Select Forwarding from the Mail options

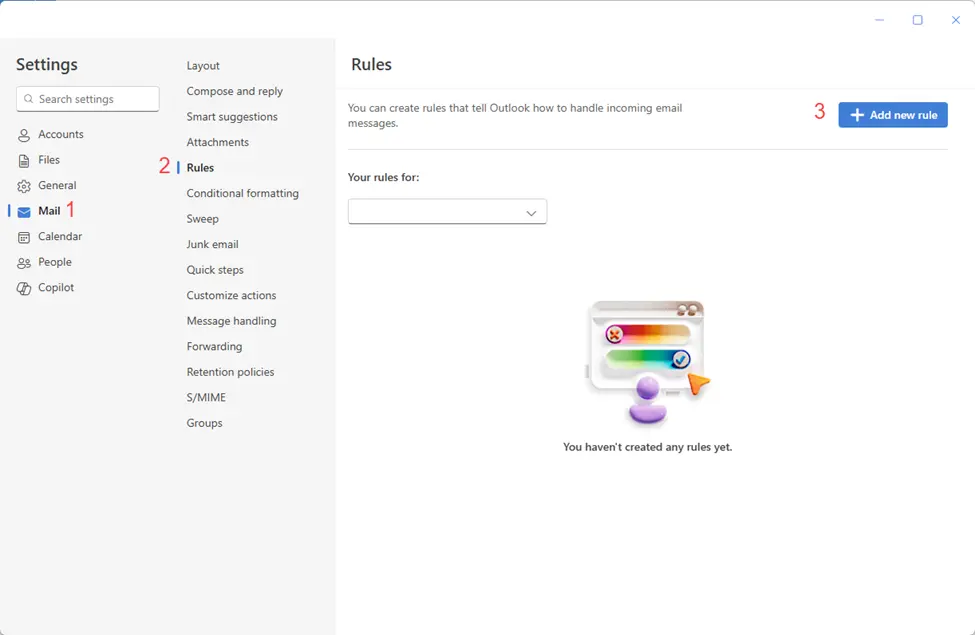click(x=215, y=346)
